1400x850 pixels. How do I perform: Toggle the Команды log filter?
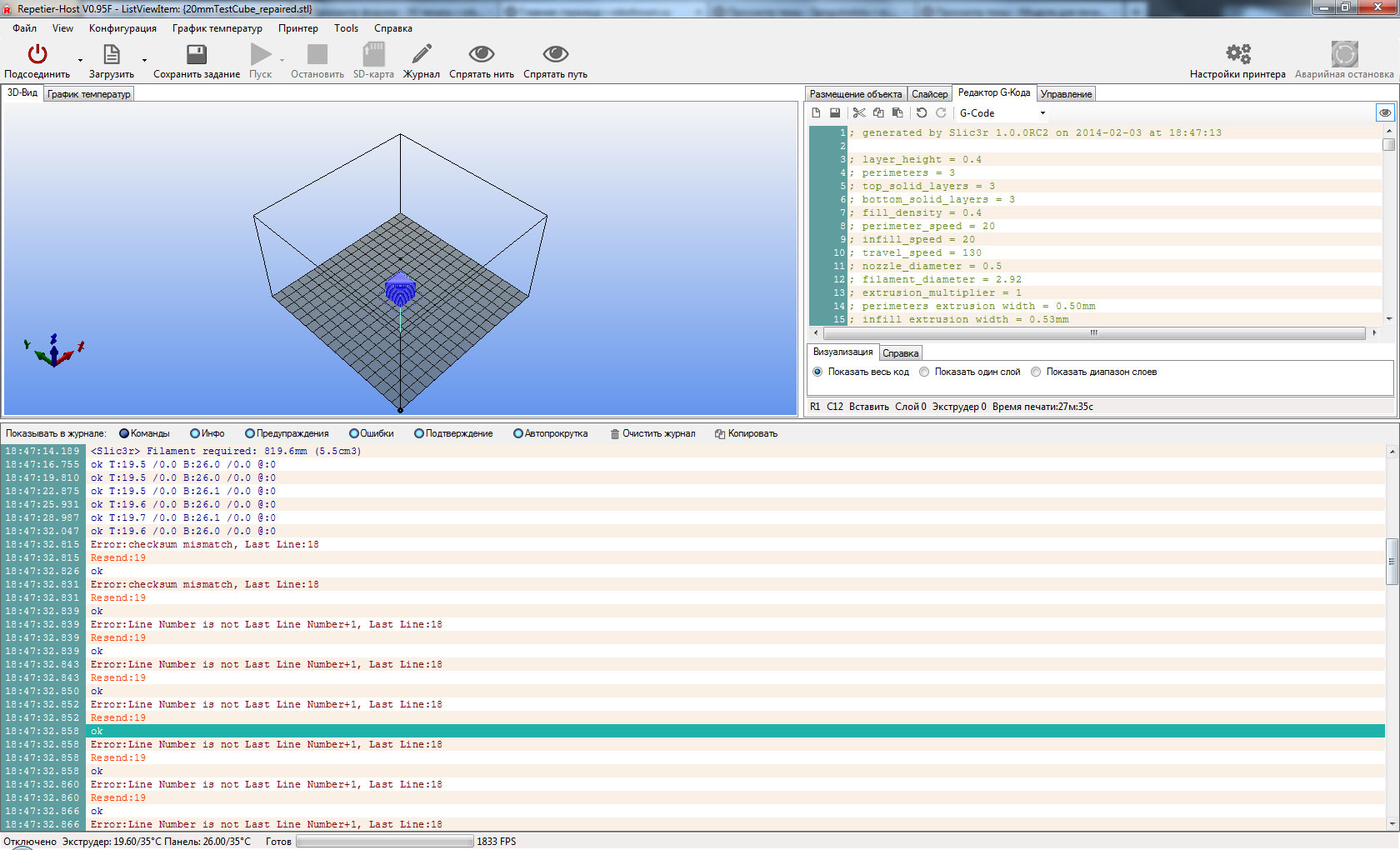pyautogui.click(x=124, y=433)
